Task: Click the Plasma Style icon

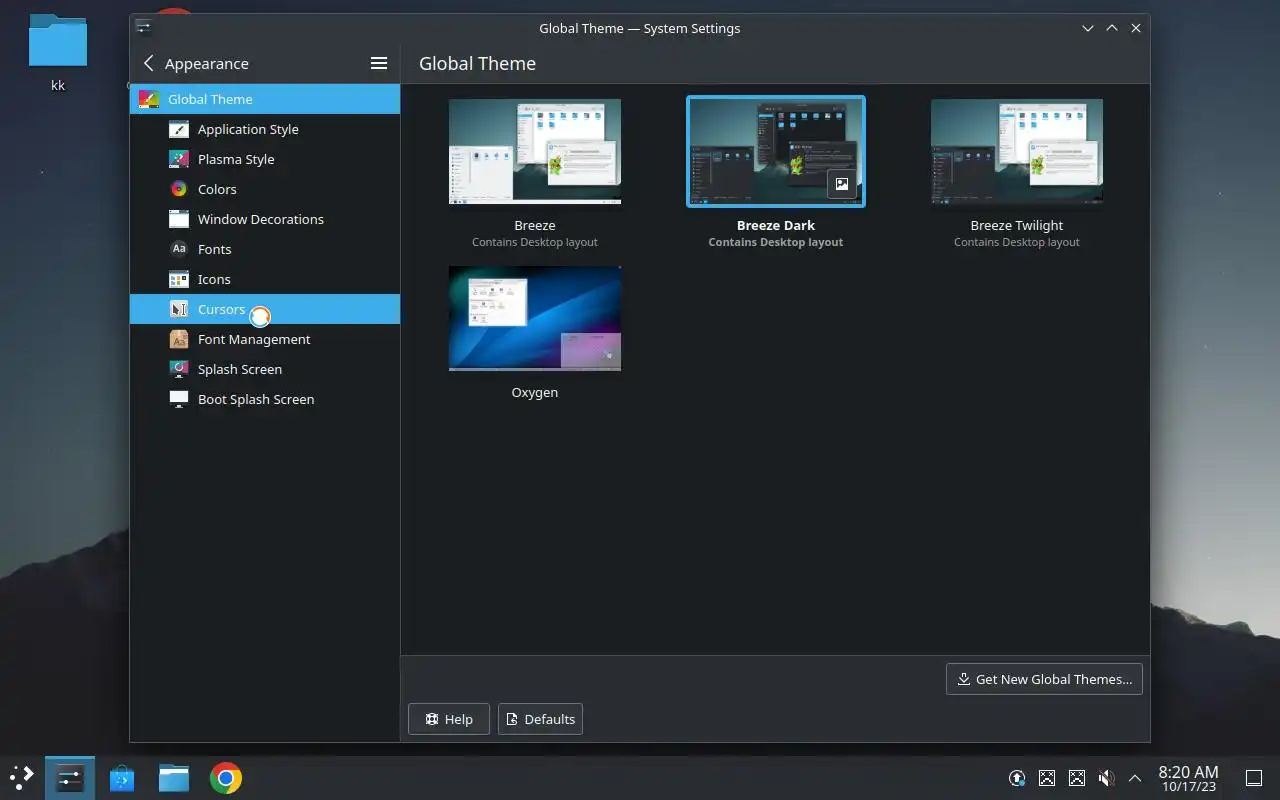Action: click(179, 159)
